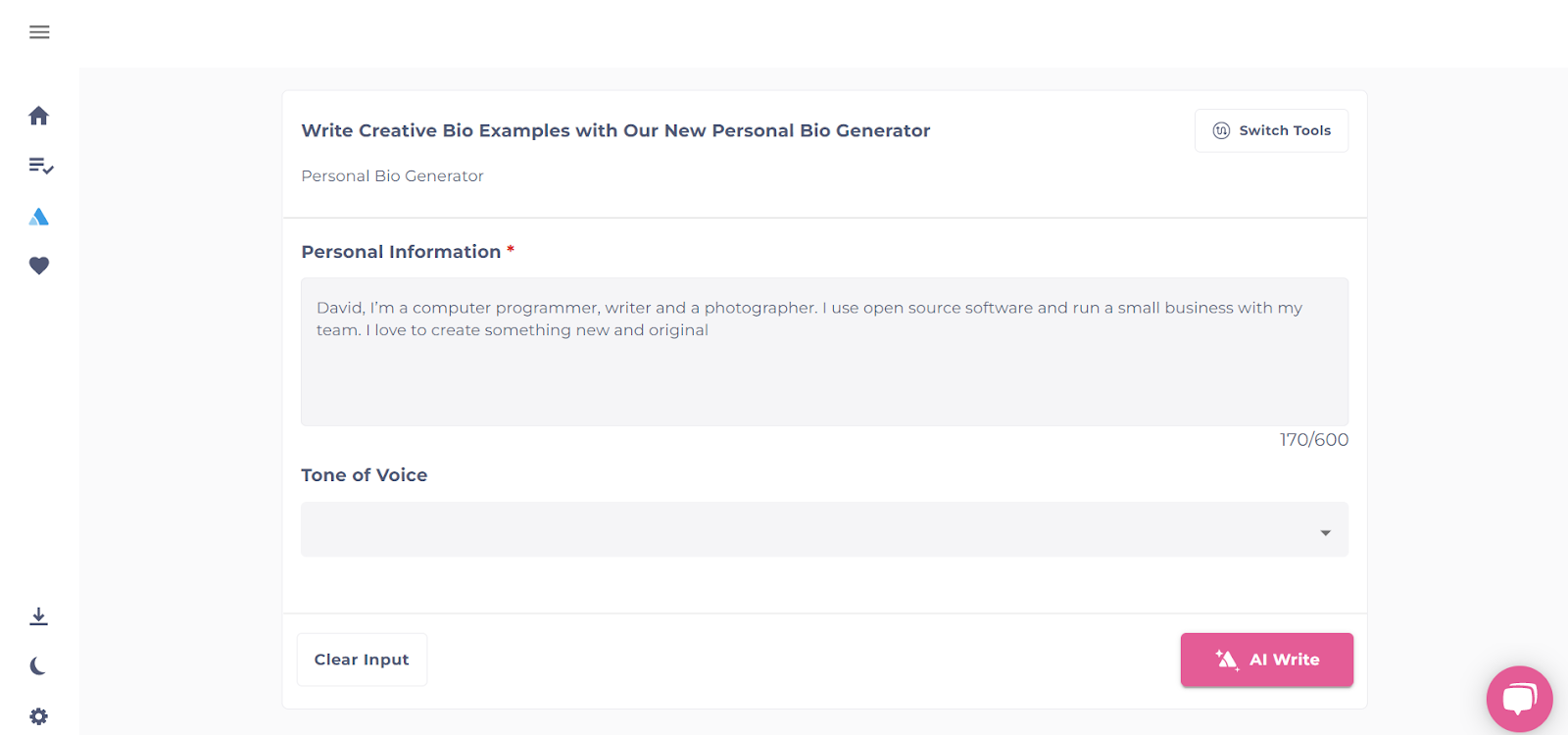The width and height of the screenshot is (1568, 735).
Task: Click the Clear Input button
Action: pyautogui.click(x=362, y=660)
